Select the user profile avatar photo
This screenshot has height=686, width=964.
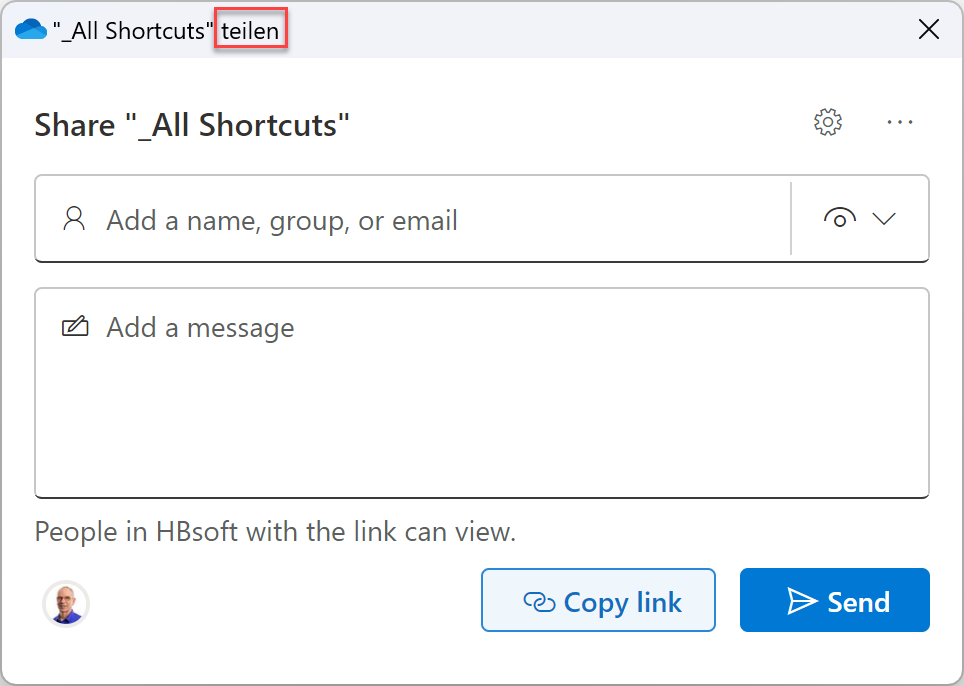click(66, 603)
